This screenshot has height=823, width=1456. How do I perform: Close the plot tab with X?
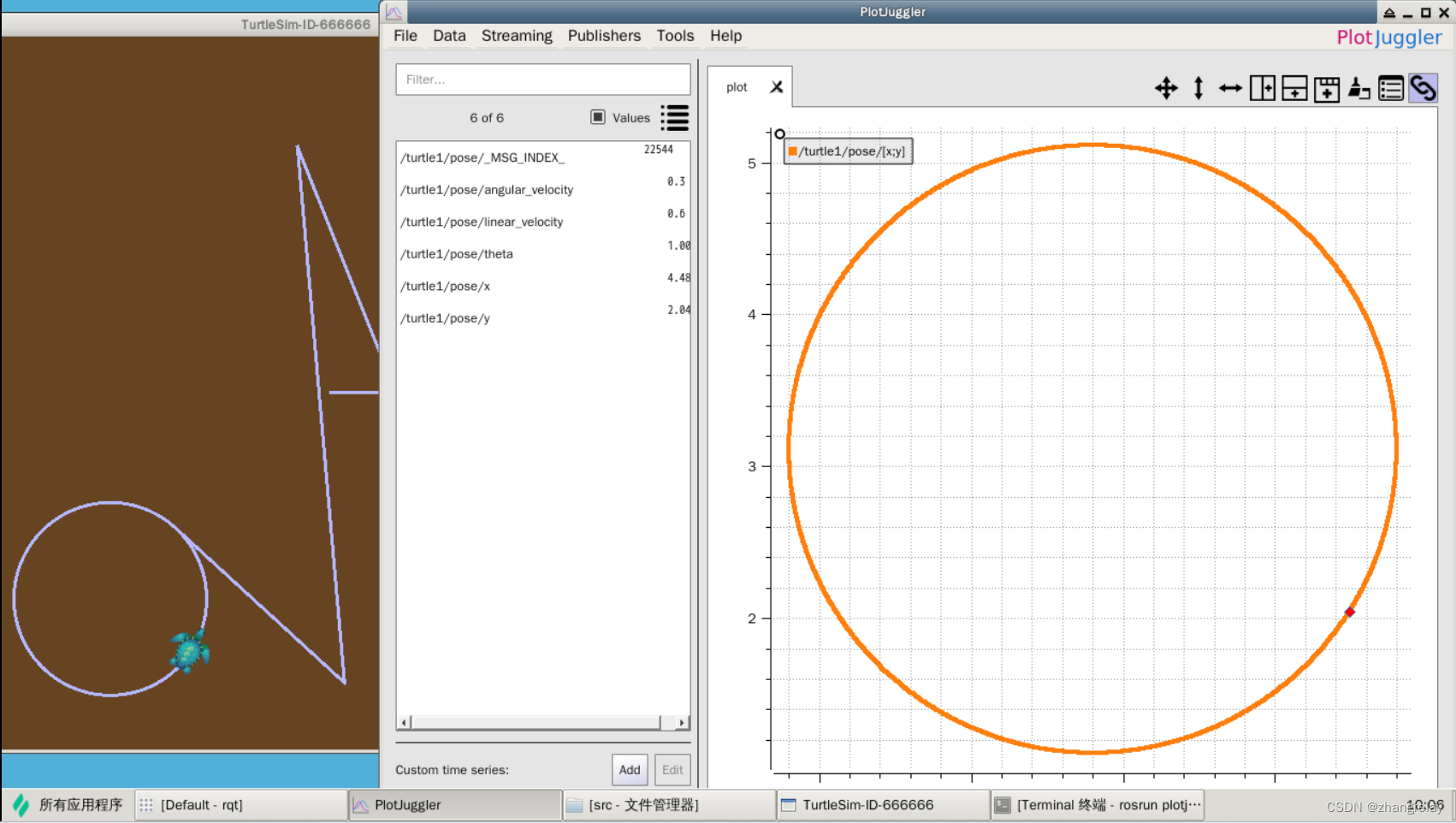[777, 87]
